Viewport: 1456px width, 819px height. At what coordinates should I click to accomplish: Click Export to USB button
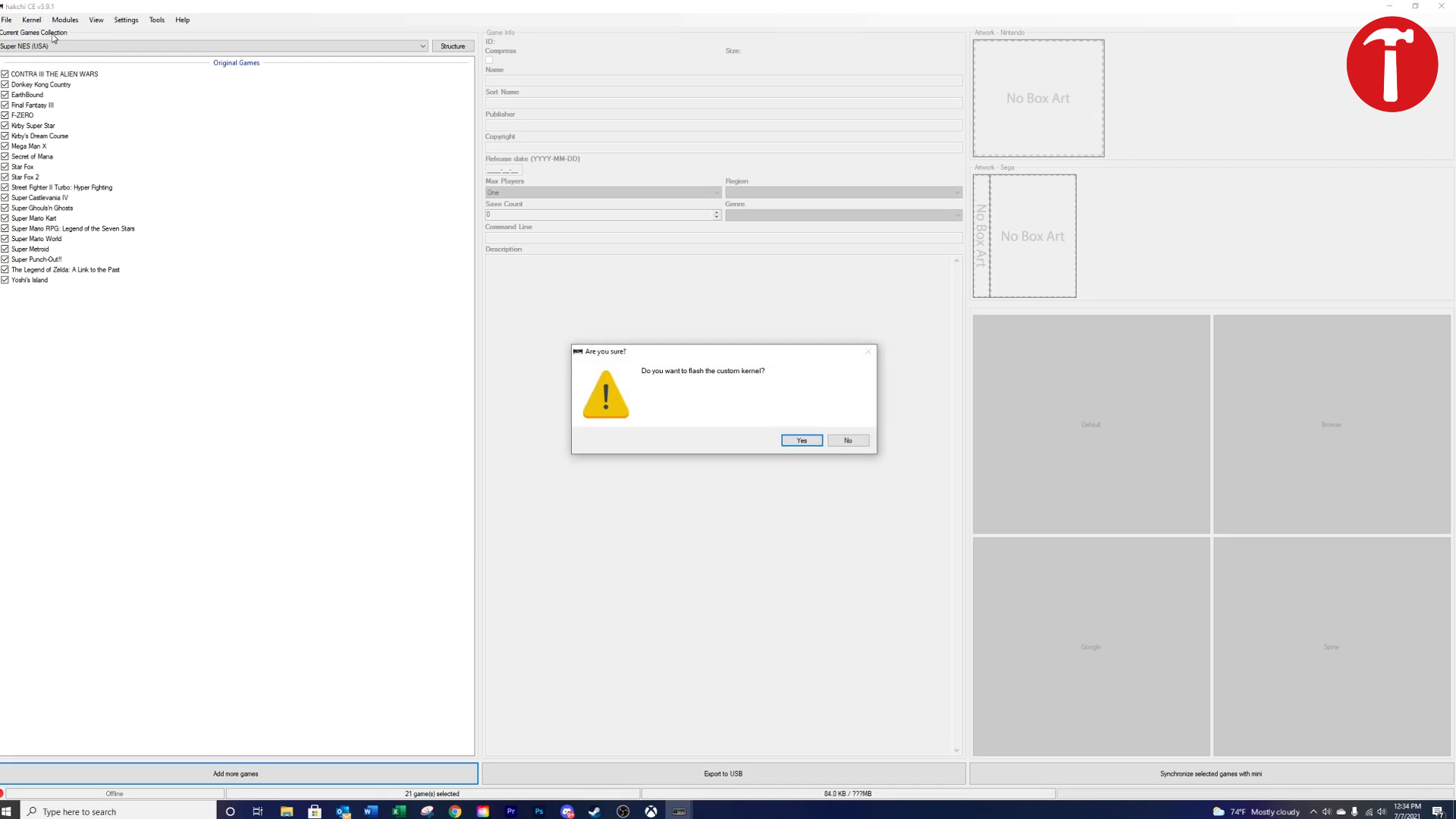pos(723,773)
